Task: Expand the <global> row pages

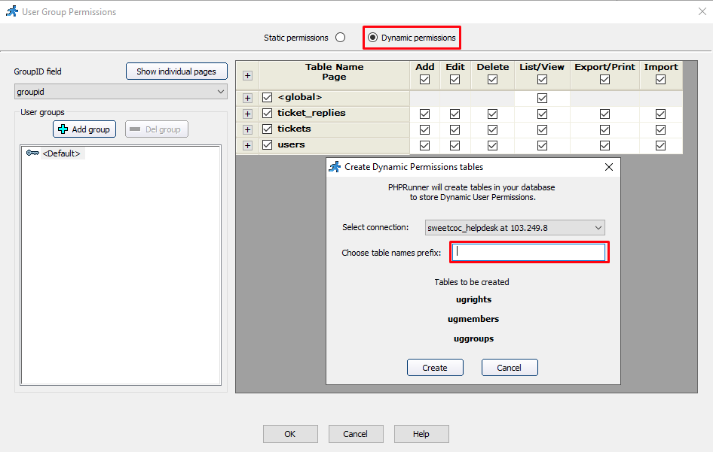Action: (247, 98)
